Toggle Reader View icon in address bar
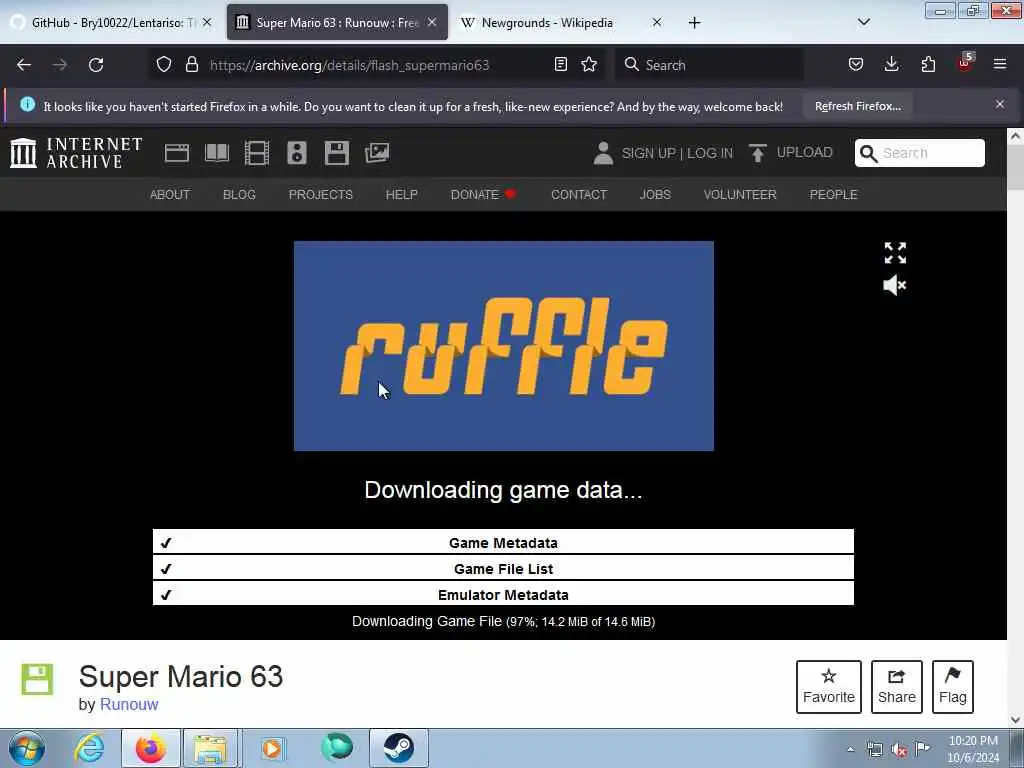This screenshot has width=1024, height=768. click(560, 64)
